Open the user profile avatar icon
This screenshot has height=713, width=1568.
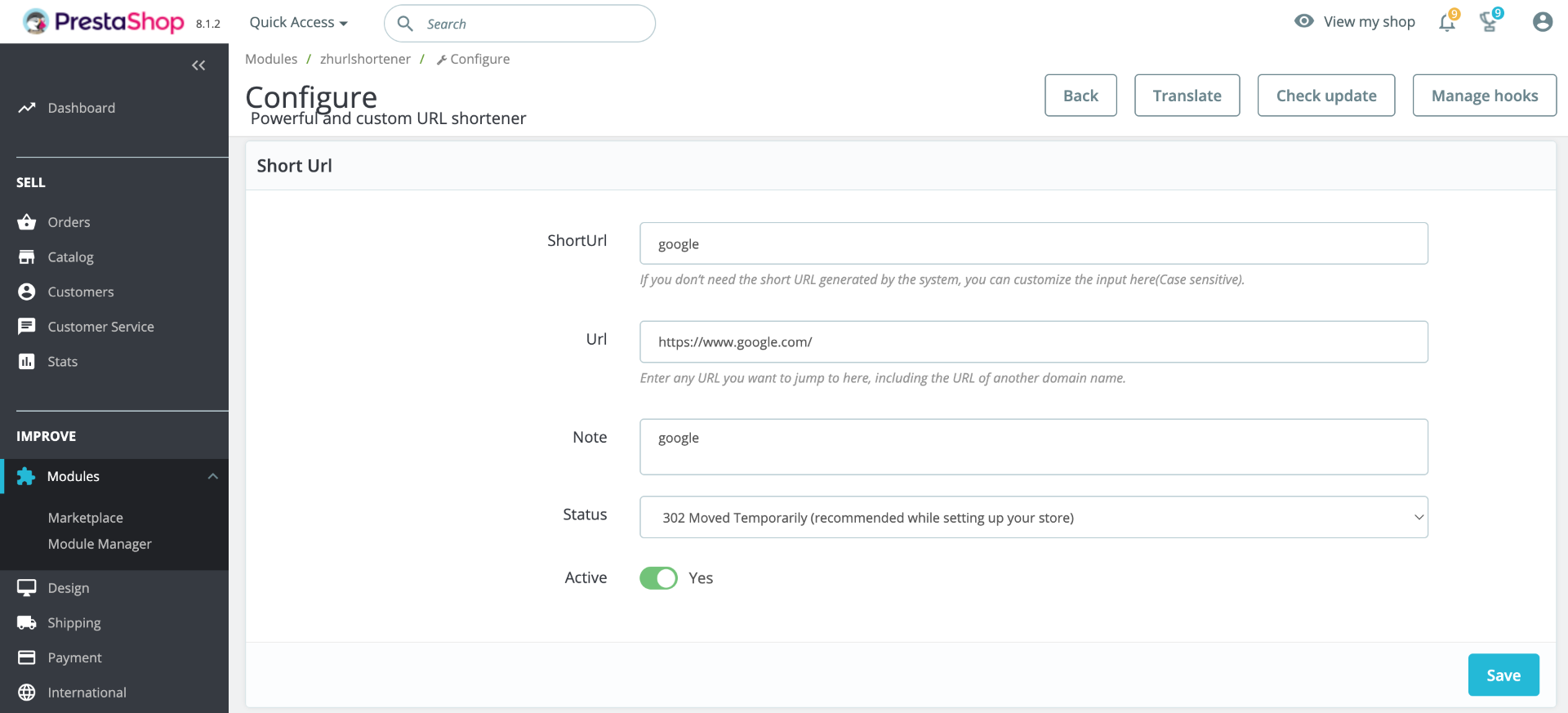[1542, 22]
